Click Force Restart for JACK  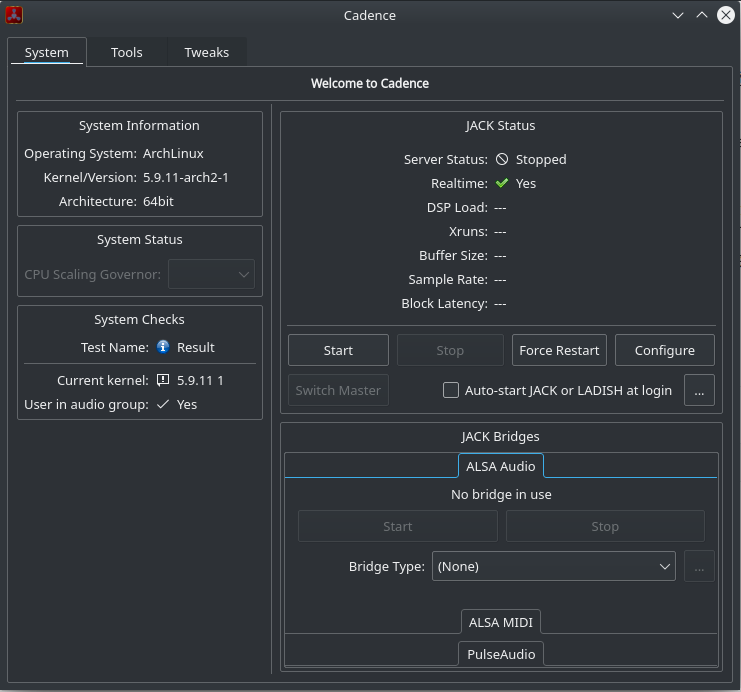559,350
